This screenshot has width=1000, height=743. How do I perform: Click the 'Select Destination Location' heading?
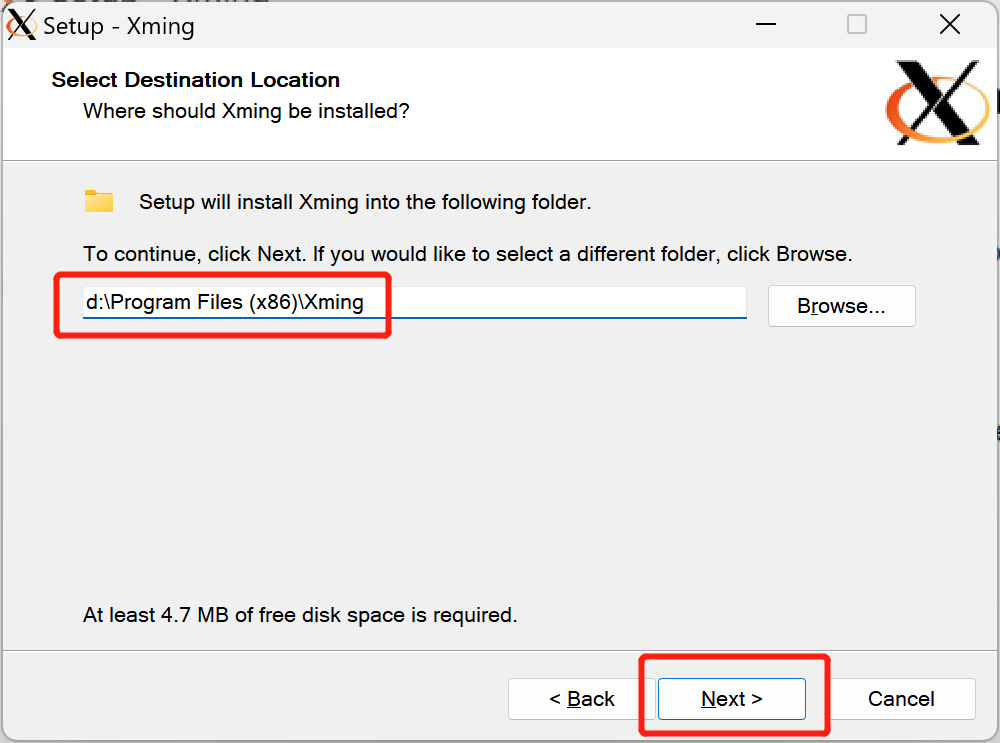[x=196, y=80]
